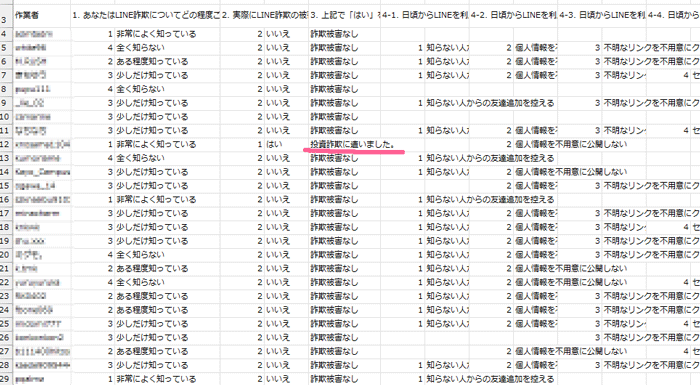Select entire row via row header 26
Screen dimensions: 700x385
click(6, 338)
